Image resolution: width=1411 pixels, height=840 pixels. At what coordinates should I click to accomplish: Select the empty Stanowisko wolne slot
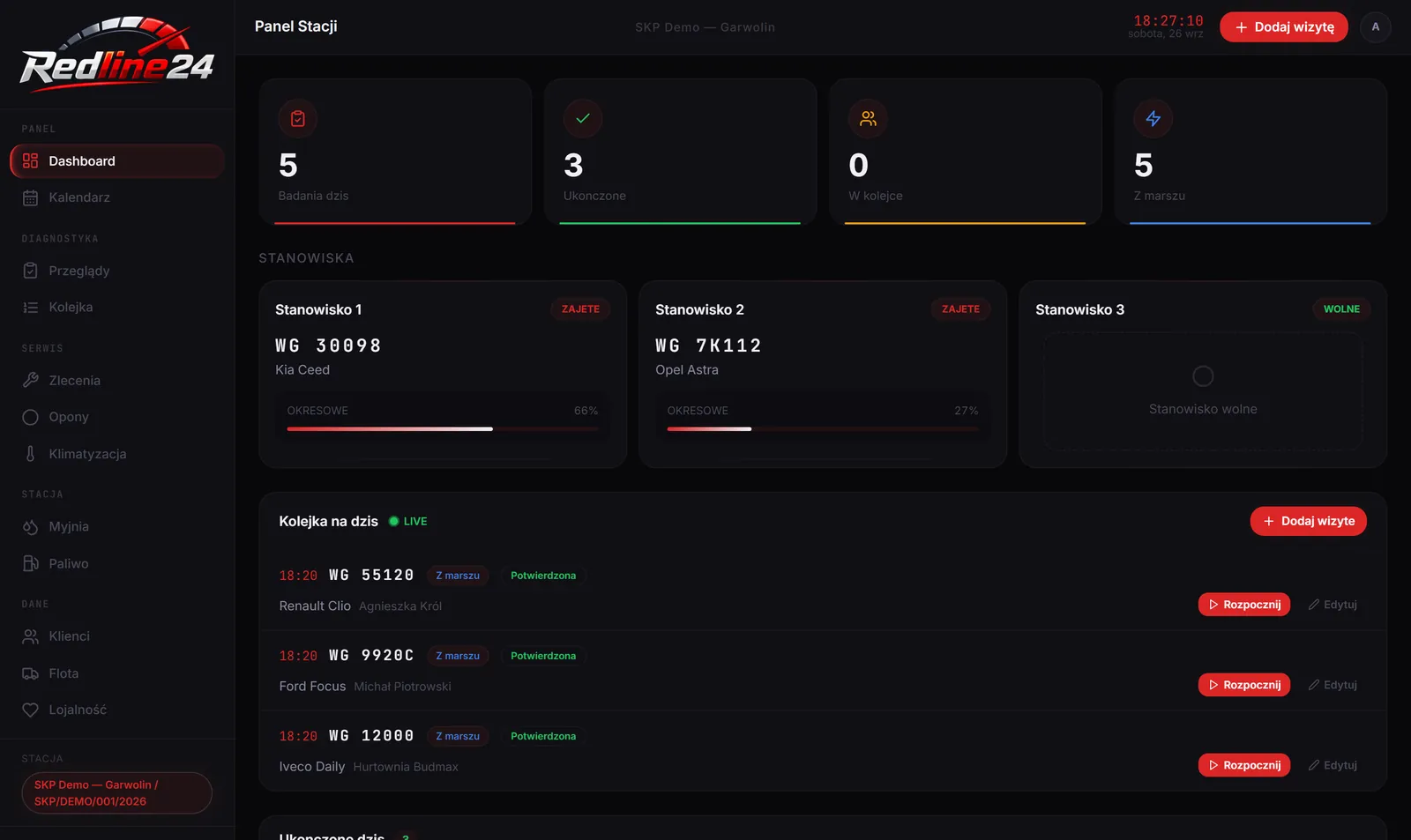(1203, 391)
